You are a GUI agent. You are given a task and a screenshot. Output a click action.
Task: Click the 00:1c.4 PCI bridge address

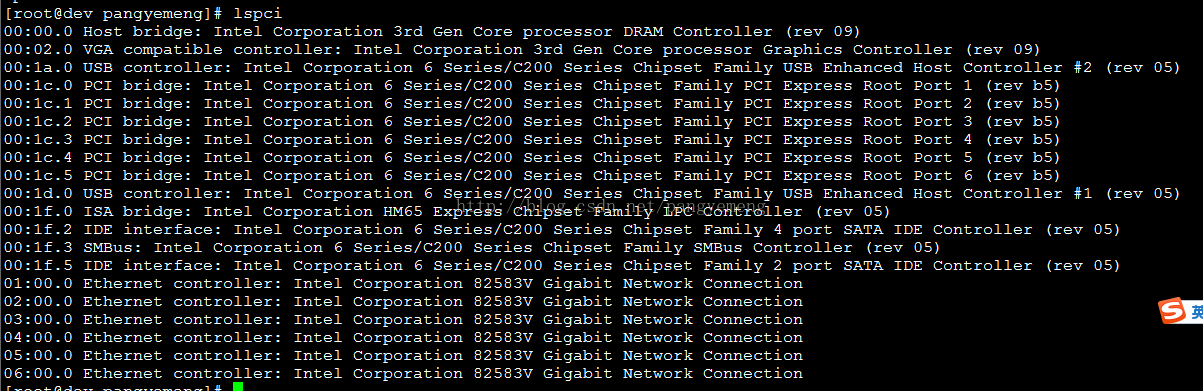point(38,158)
